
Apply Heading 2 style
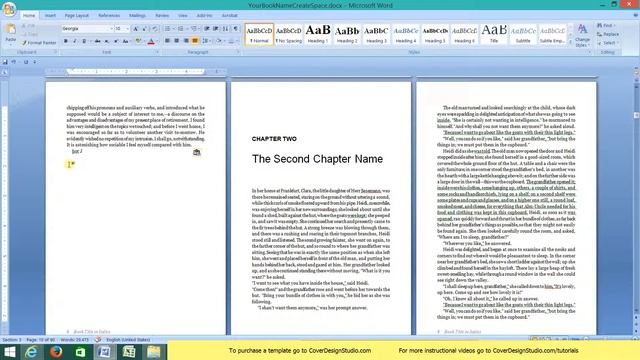pyautogui.click(x=347, y=34)
